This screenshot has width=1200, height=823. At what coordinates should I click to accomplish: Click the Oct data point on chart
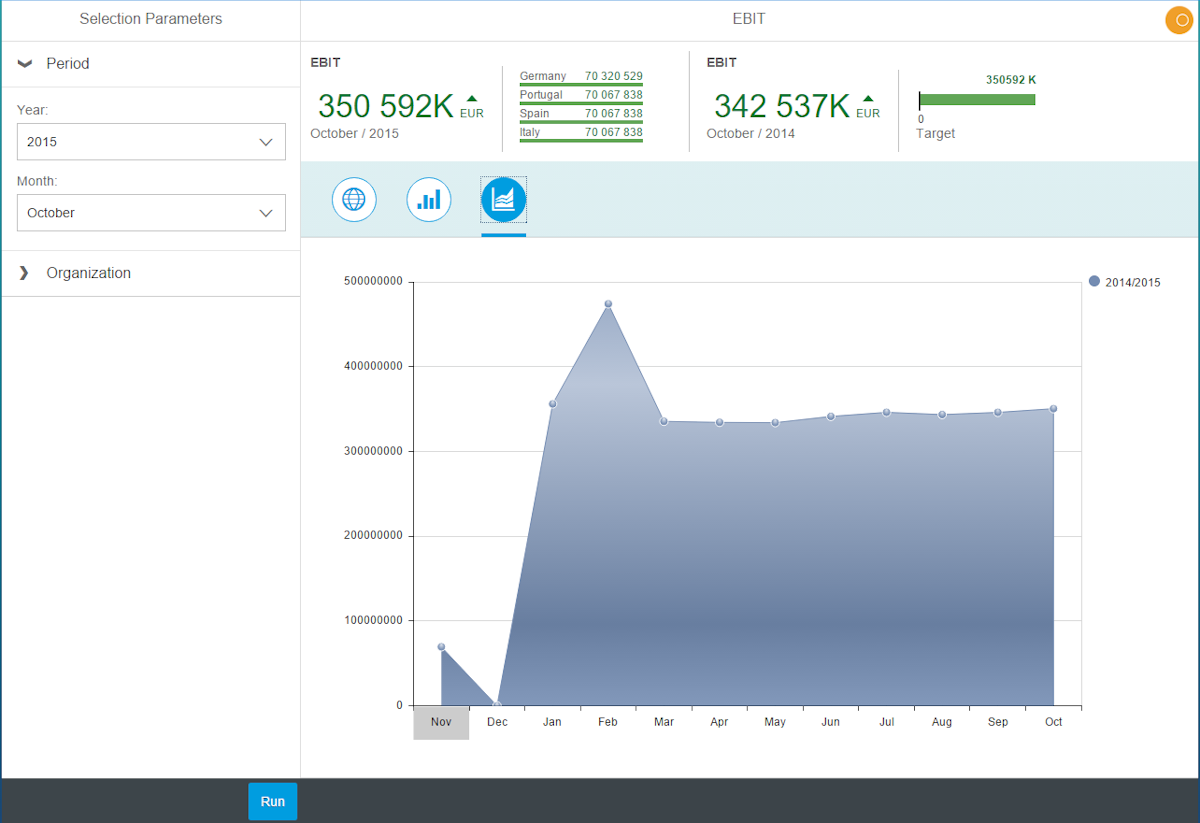tap(1053, 409)
